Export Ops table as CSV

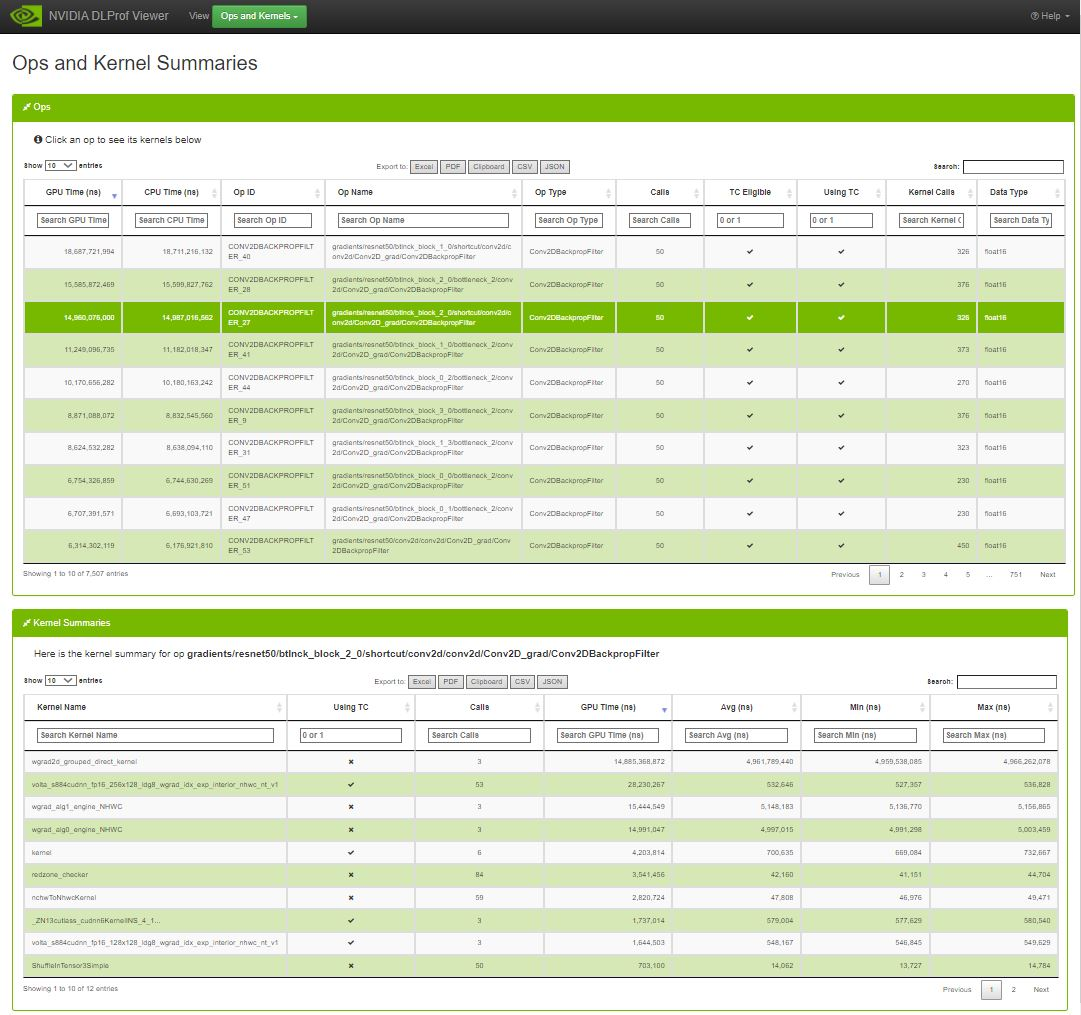tap(525, 167)
